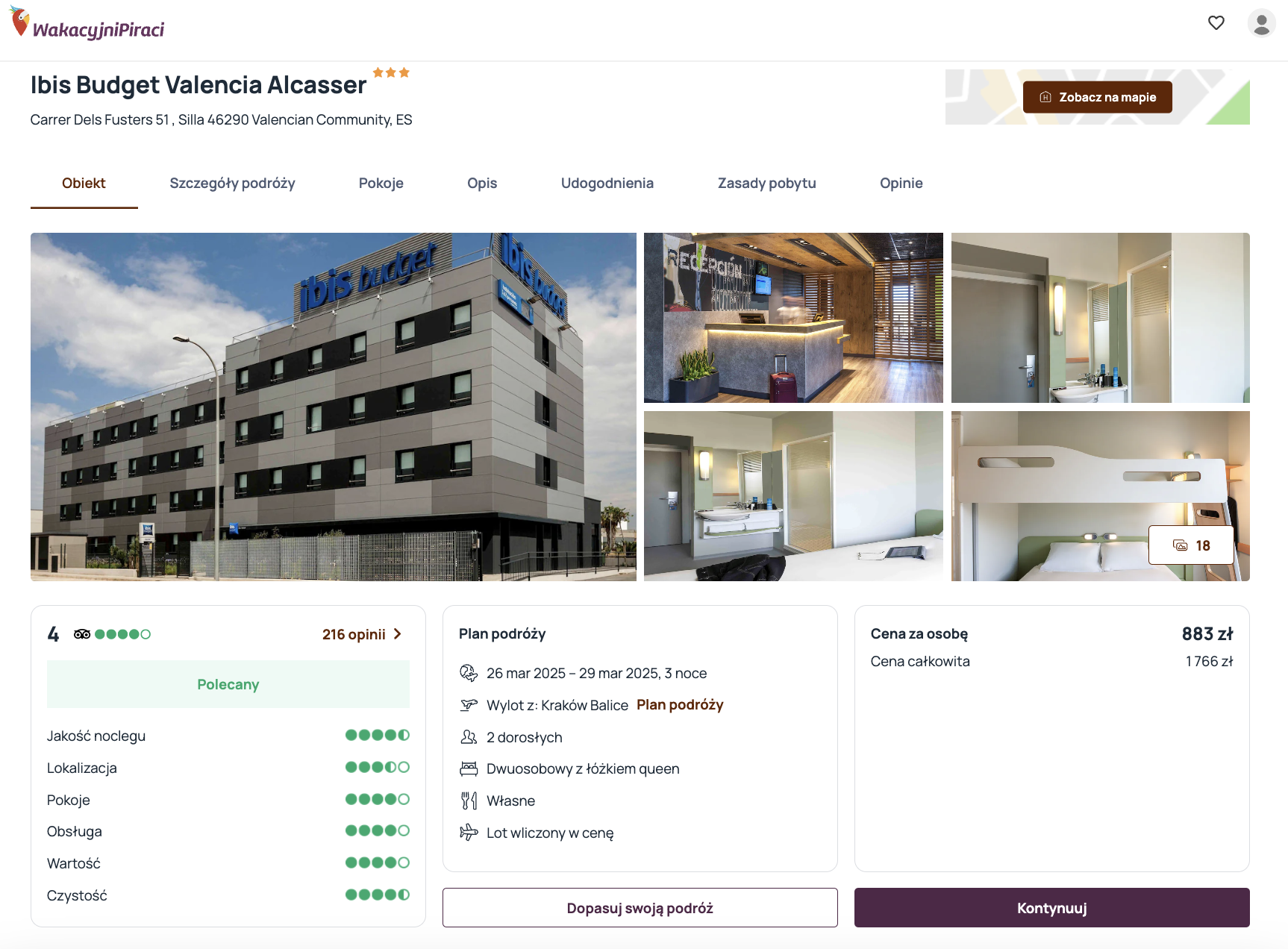Click the Polecany badge
This screenshot has height=949, width=1288.
(x=228, y=684)
